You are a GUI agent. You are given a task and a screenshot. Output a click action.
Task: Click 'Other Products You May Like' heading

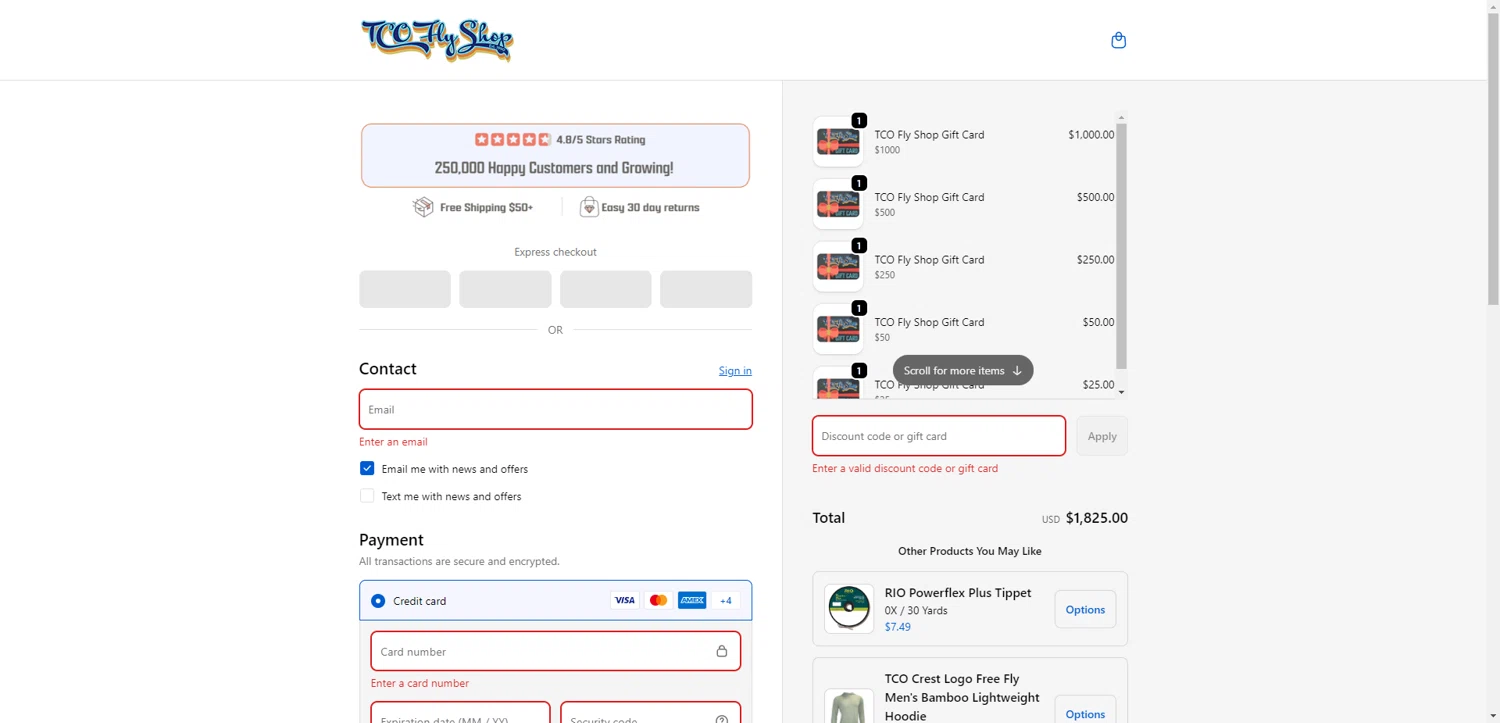tap(970, 551)
